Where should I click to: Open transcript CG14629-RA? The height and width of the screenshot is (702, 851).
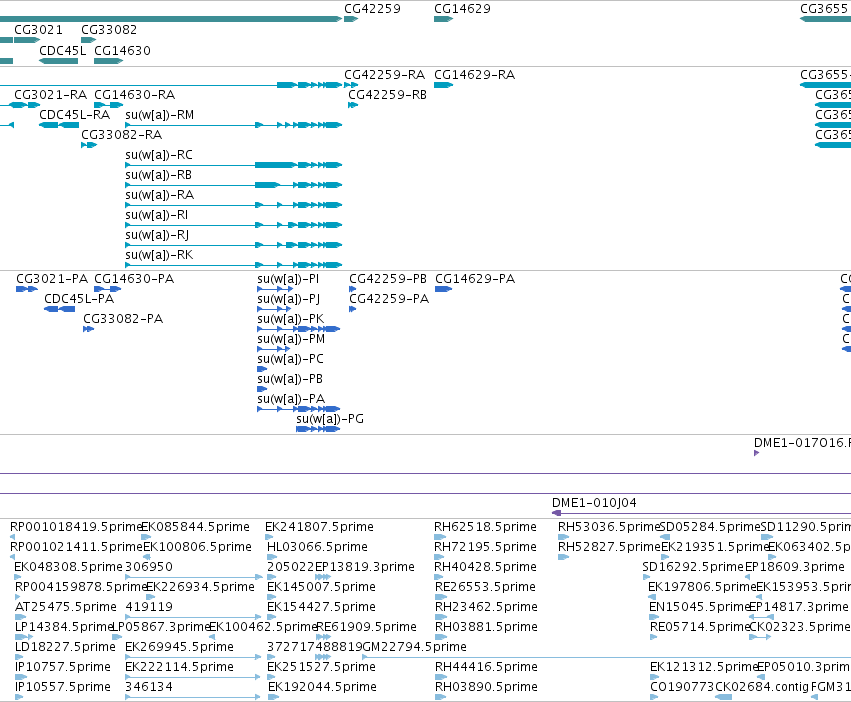coord(475,74)
